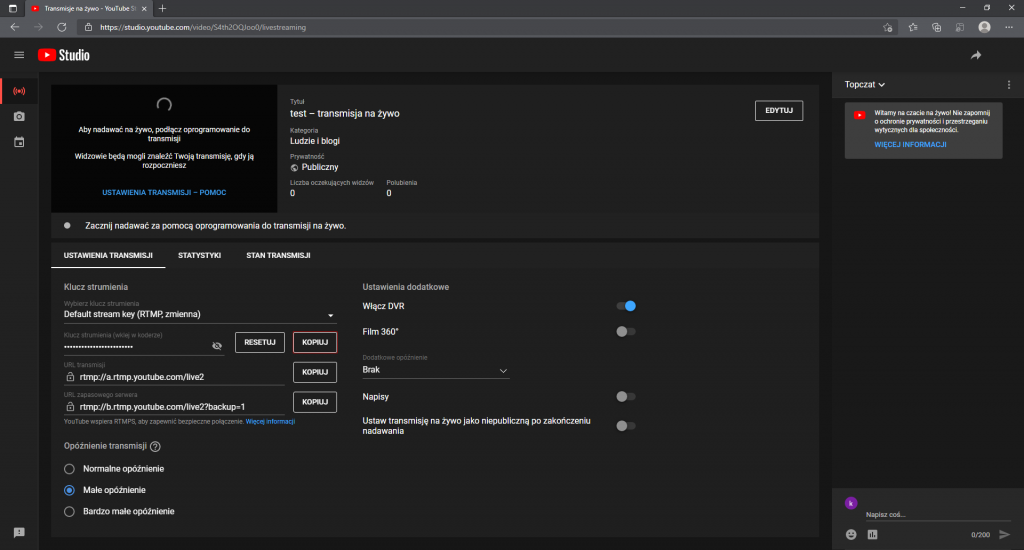Open the manage calendar sidebar icon
This screenshot has width=1024, height=550.
[x=19, y=142]
